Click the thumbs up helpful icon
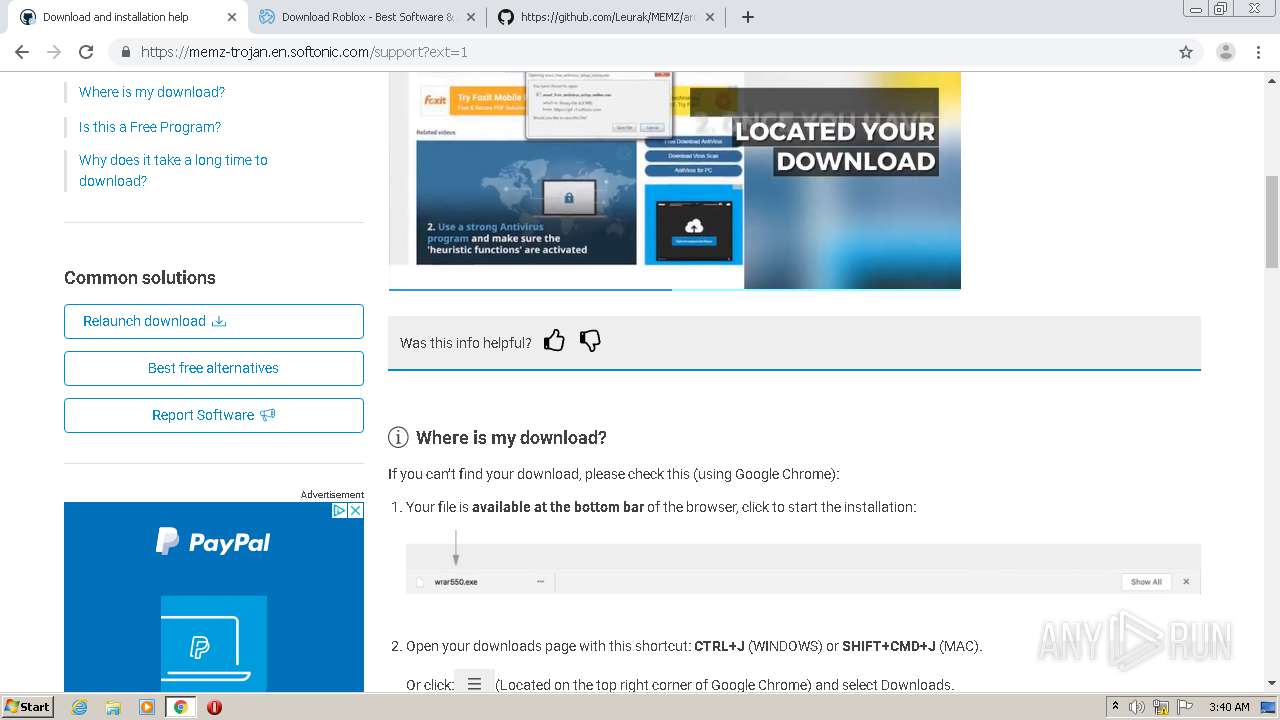The image size is (1280, 720). click(x=554, y=341)
